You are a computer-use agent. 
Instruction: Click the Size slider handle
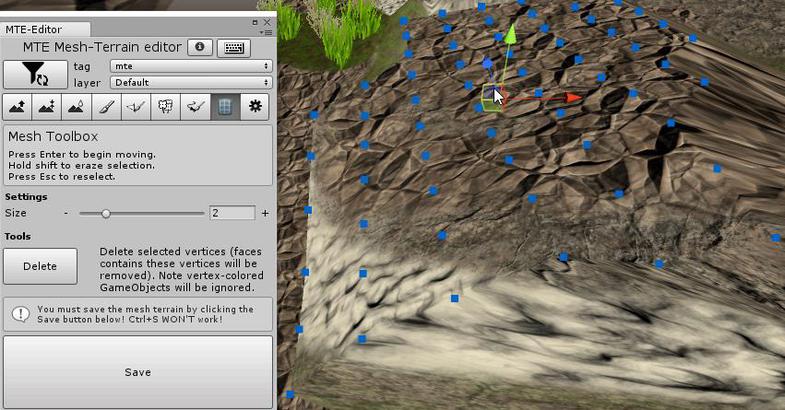coord(106,213)
